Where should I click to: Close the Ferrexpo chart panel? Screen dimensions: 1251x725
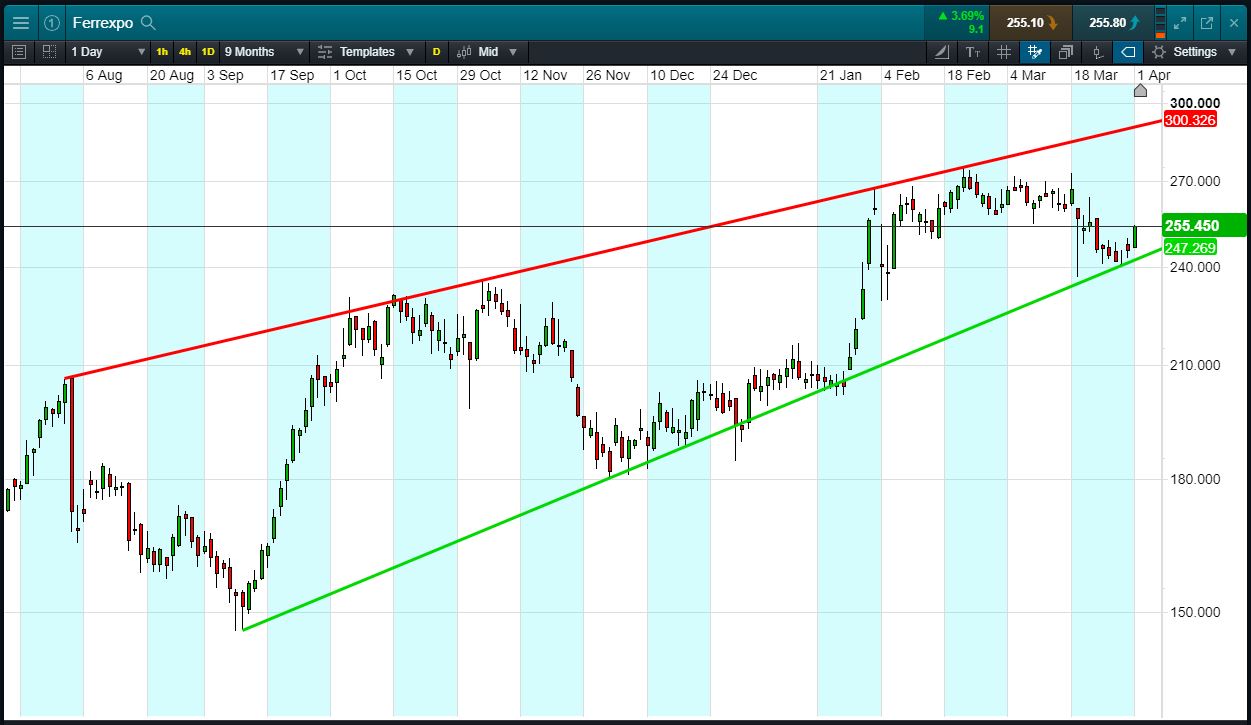click(x=1233, y=22)
